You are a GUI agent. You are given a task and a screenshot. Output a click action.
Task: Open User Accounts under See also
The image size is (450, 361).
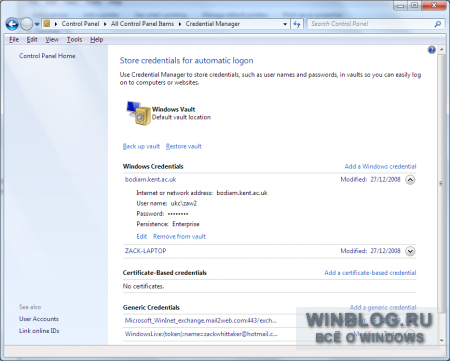(39, 319)
